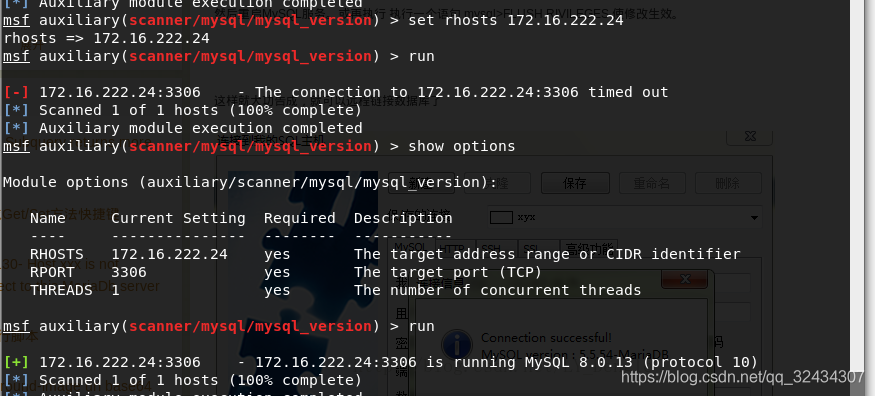
Task: Open the saved connections dropdown showing xyx
Action: pyautogui.click(x=624, y=218)
